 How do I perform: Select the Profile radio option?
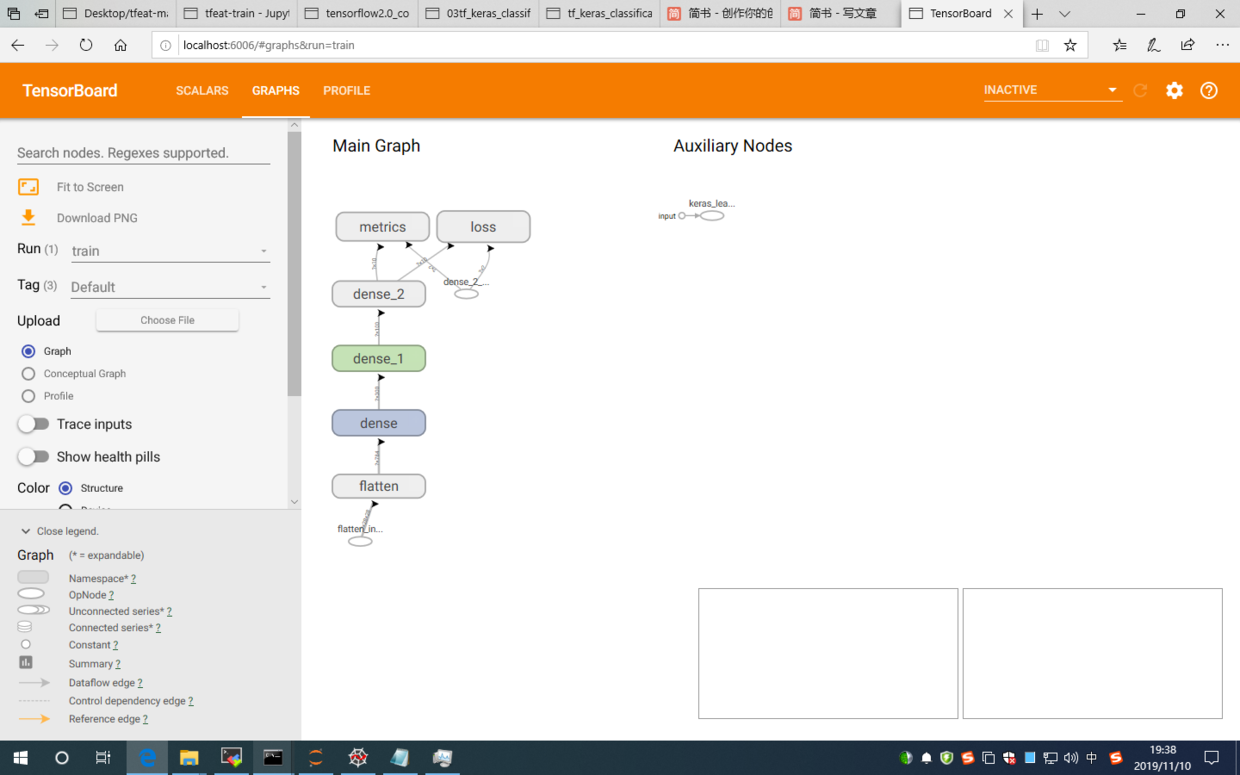tap(28, 396)
